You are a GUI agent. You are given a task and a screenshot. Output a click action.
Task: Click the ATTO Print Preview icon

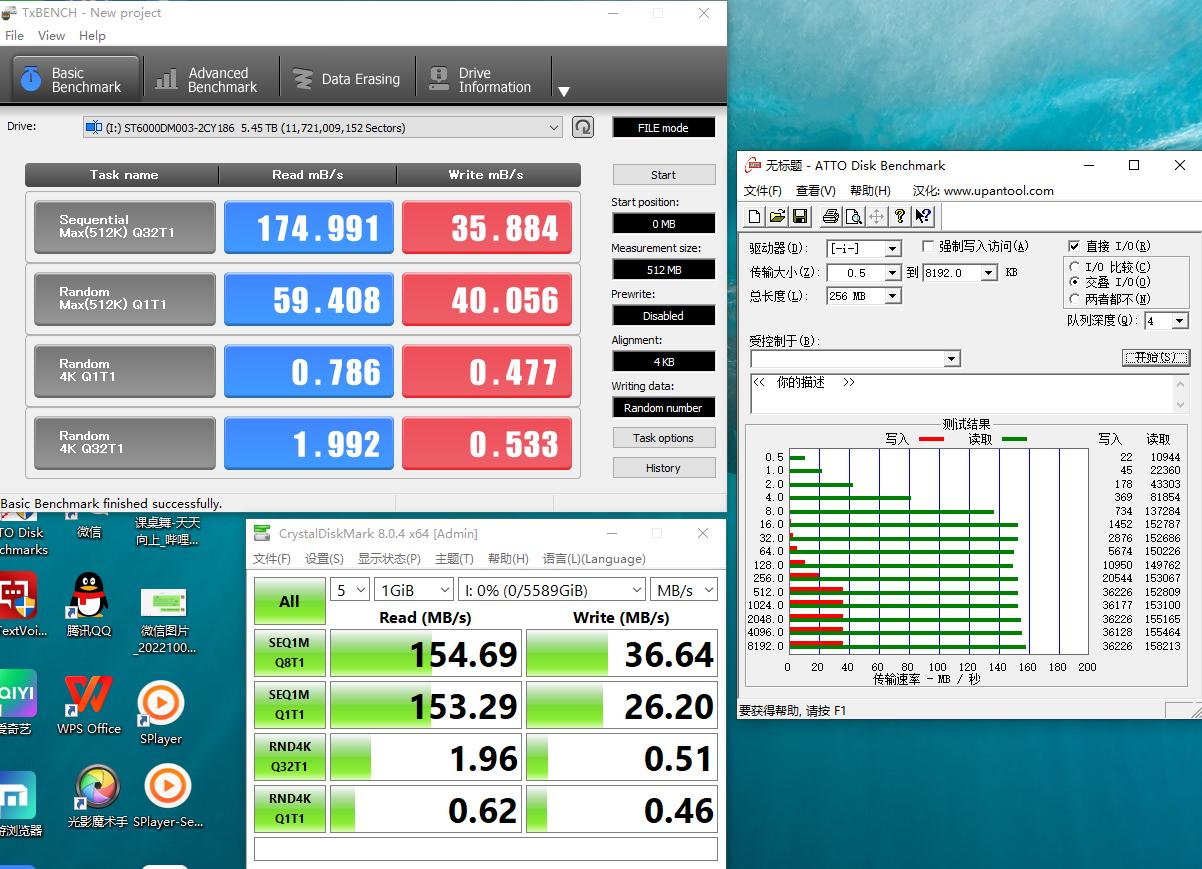[x=853, y=216]
